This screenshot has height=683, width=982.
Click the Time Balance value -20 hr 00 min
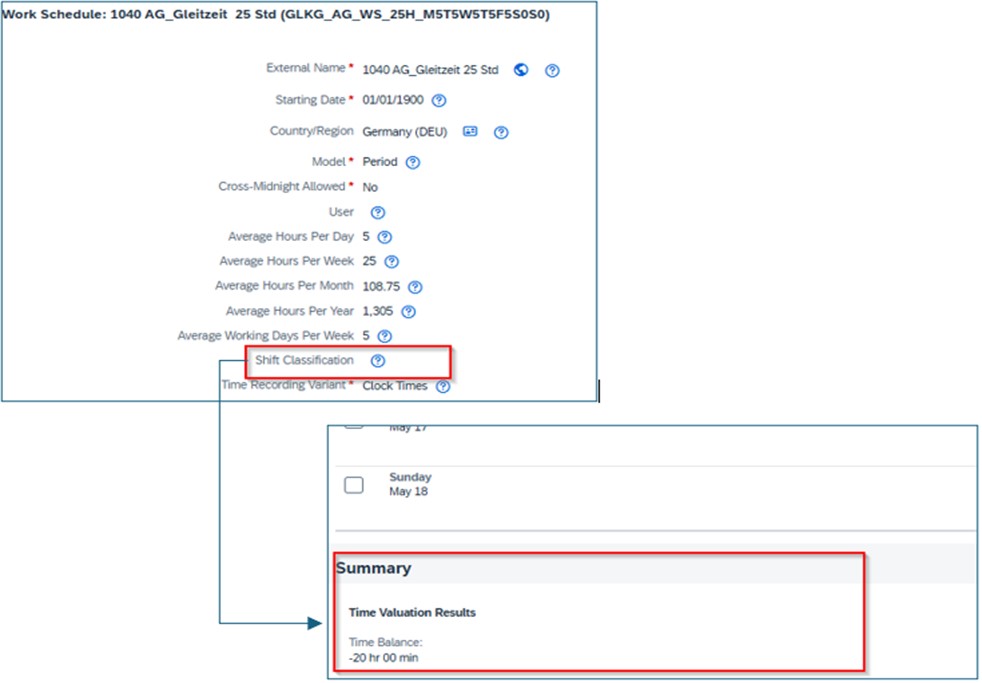click(x=384, y=657)
